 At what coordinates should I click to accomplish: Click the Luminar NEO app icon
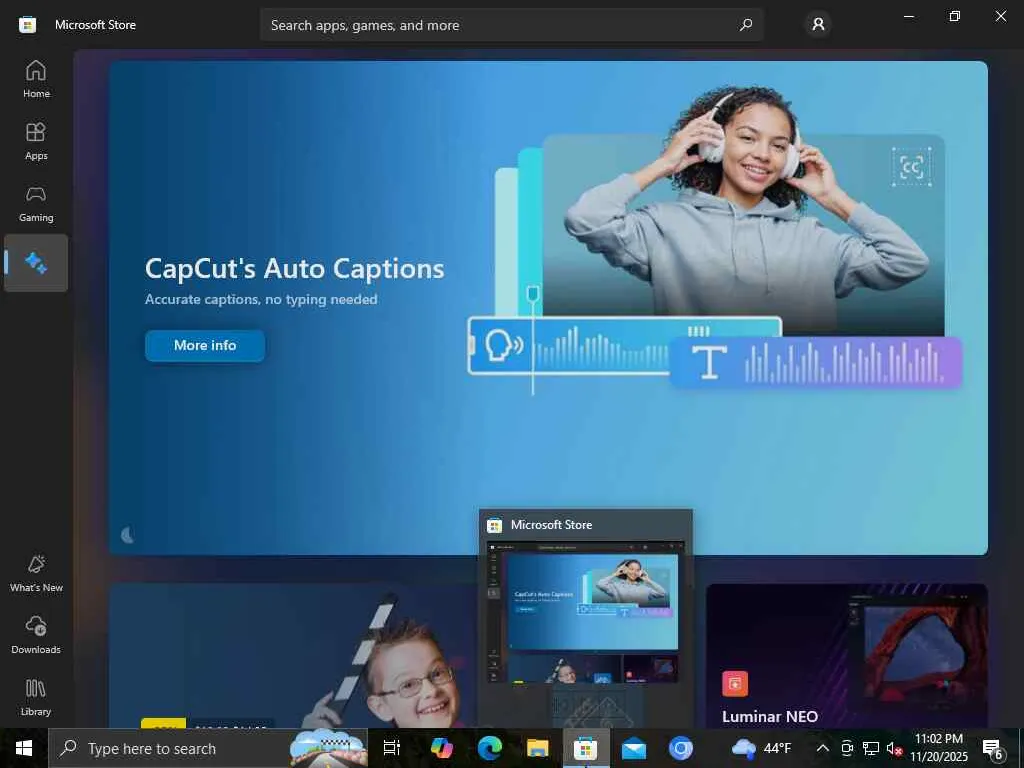(x=735, y=684)
